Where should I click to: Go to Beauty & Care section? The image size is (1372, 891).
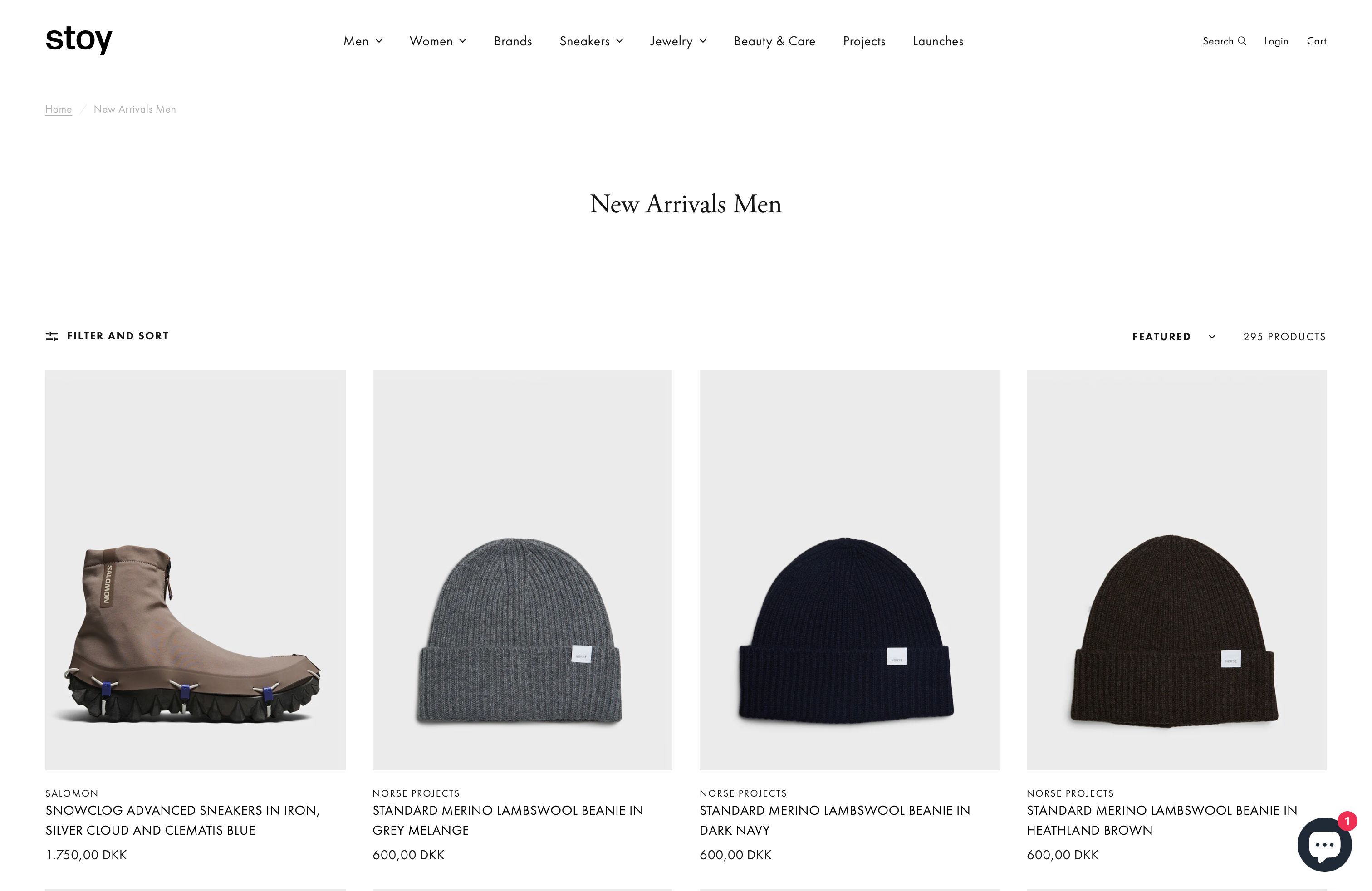point(775,41)
